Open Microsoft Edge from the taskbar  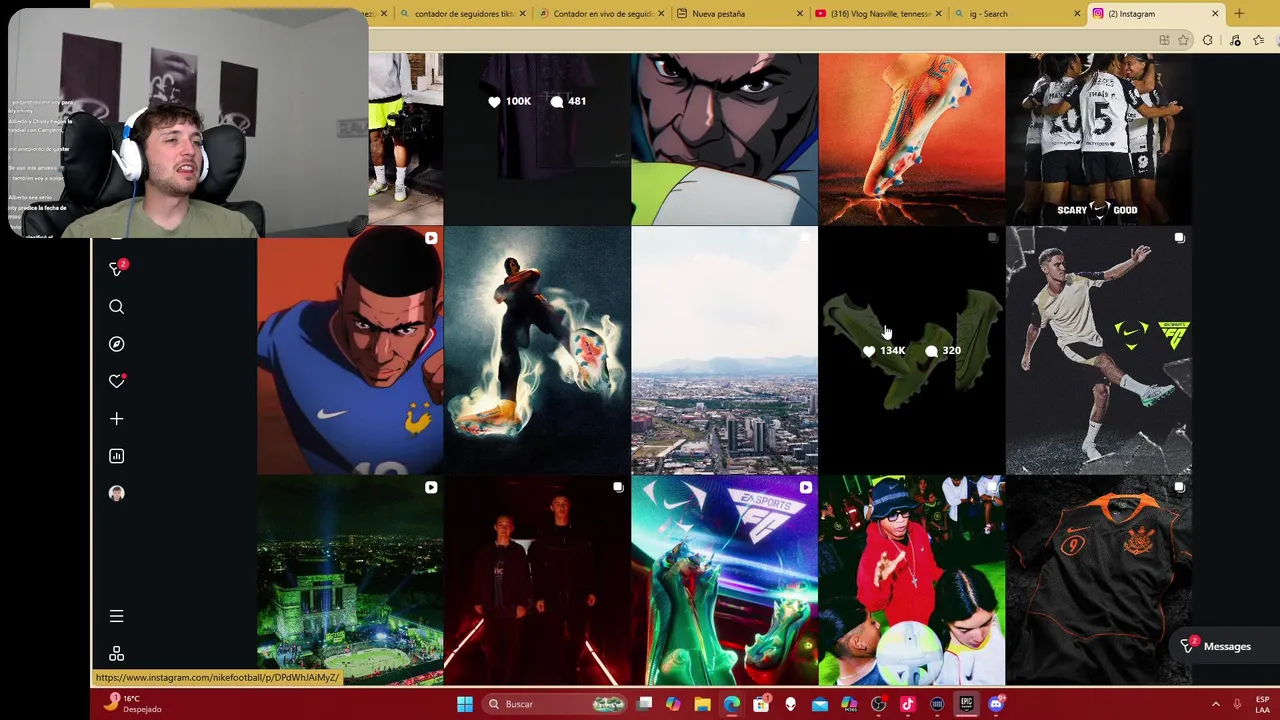(x=732, y=704)
